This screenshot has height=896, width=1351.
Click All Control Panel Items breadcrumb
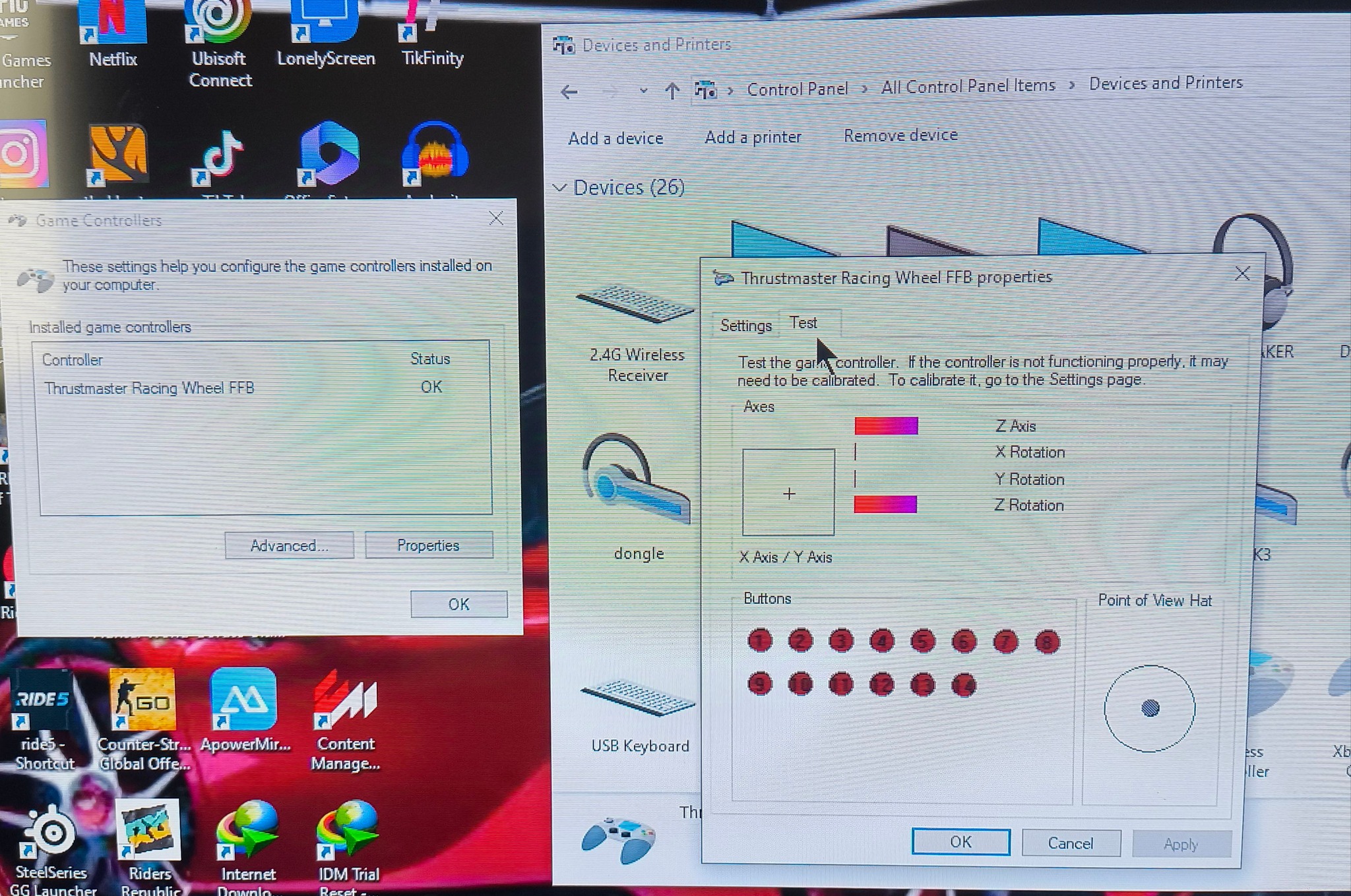968,86
